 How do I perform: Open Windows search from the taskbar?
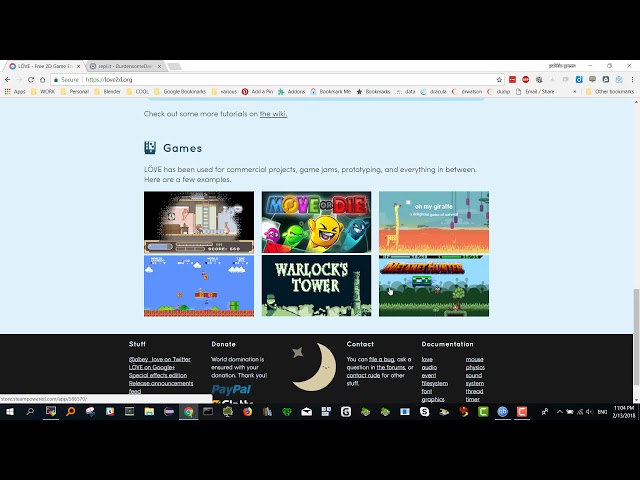point(30,412)
